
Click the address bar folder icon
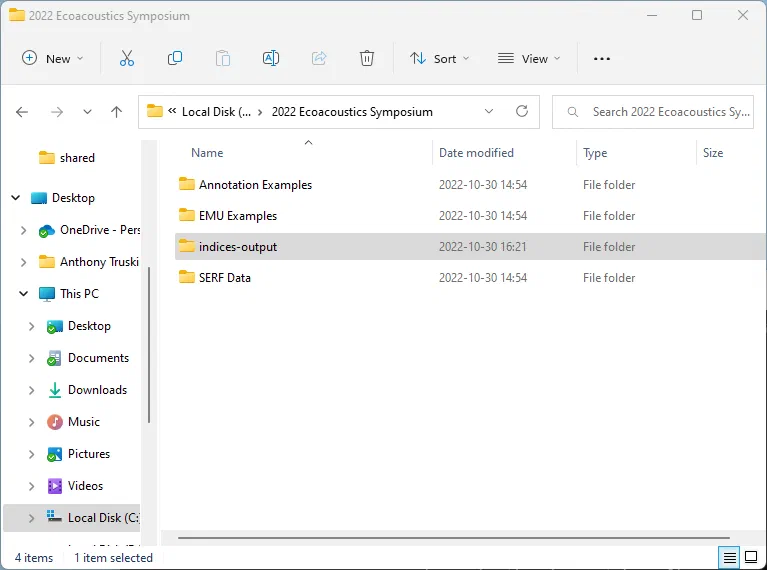155,111
